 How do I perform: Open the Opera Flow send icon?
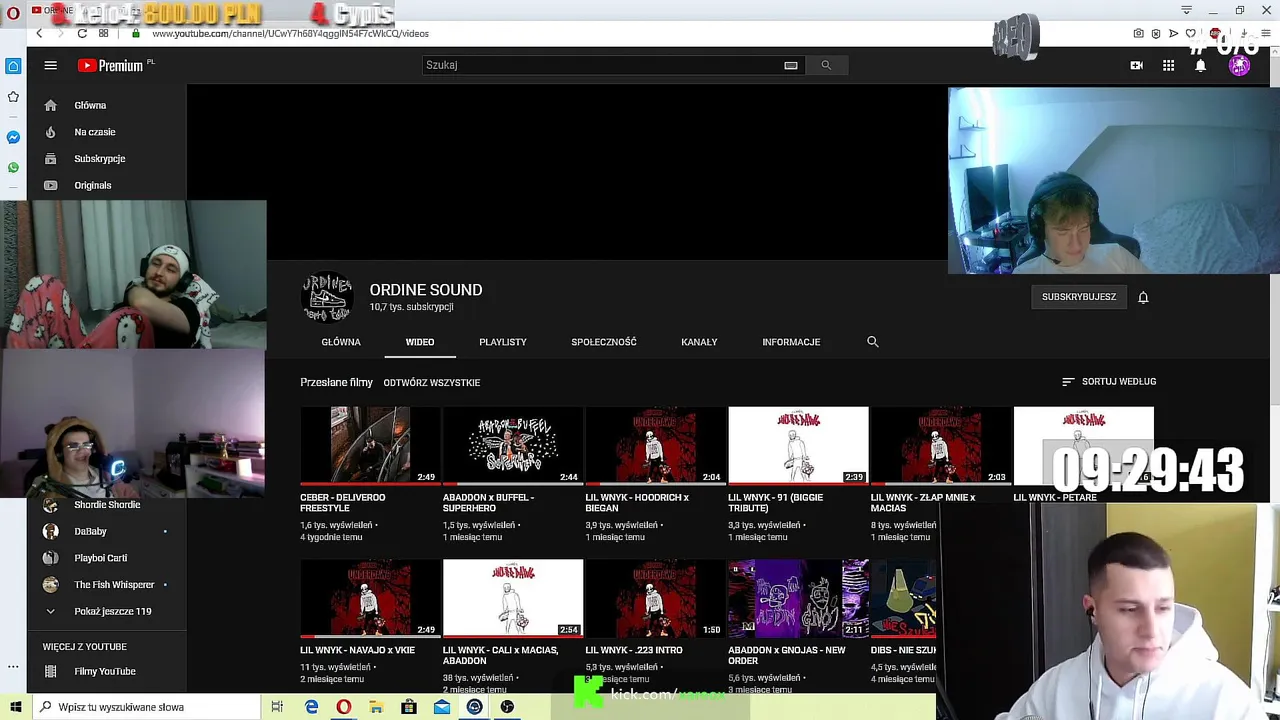(1174, 33)
